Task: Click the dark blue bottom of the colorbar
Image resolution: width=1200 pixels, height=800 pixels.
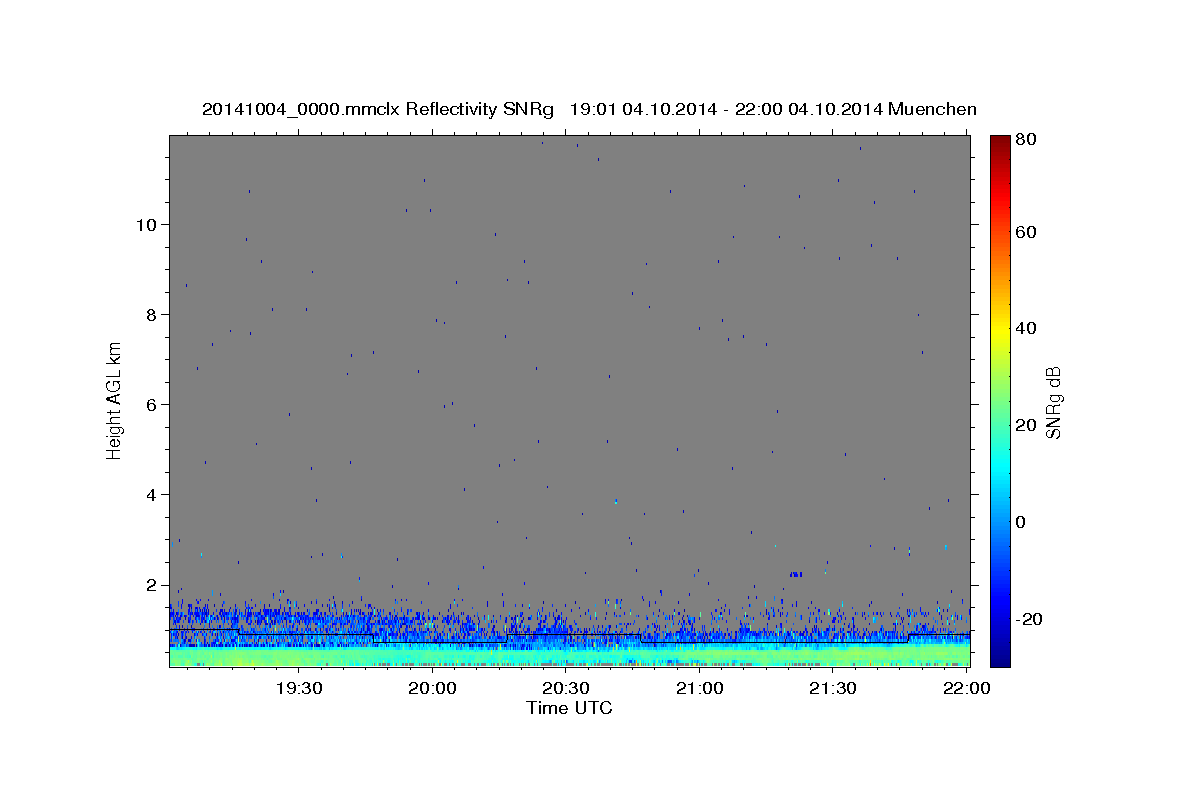Action: pyautogui.click(x=1000, y=657)
